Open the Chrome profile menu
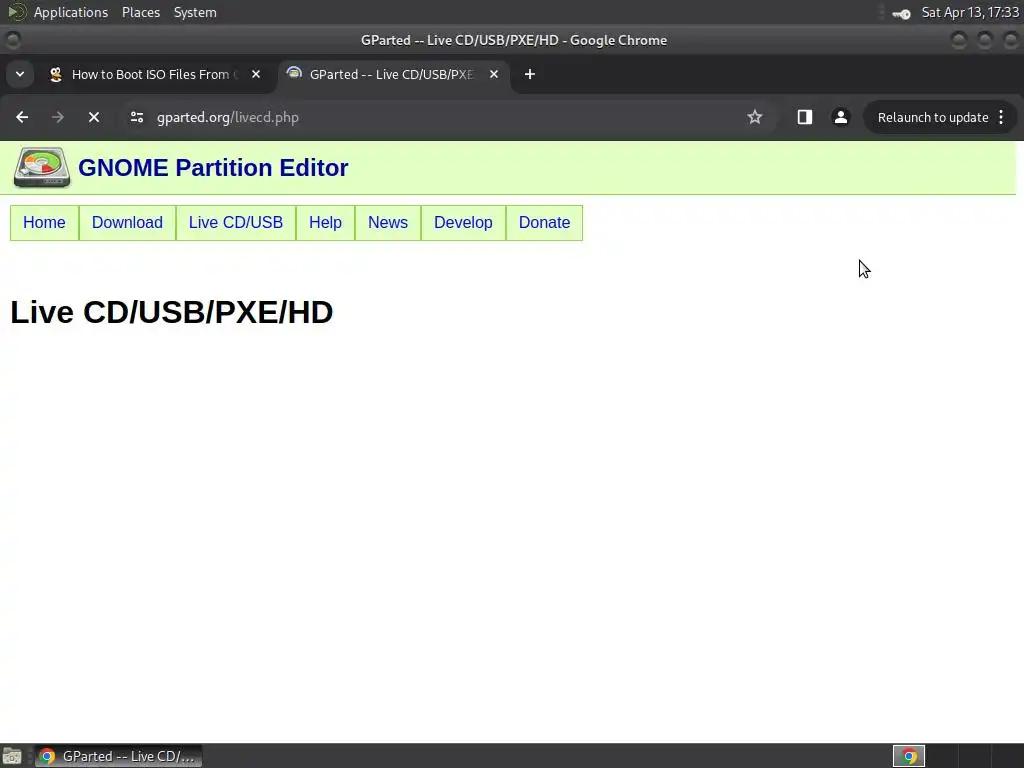Screen dimensions: 1024x768 [x=840, y=118]
